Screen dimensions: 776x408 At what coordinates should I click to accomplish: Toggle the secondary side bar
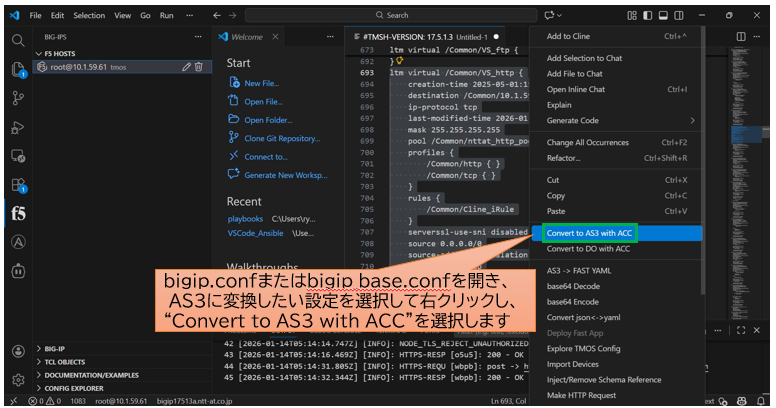click(679, 15)
